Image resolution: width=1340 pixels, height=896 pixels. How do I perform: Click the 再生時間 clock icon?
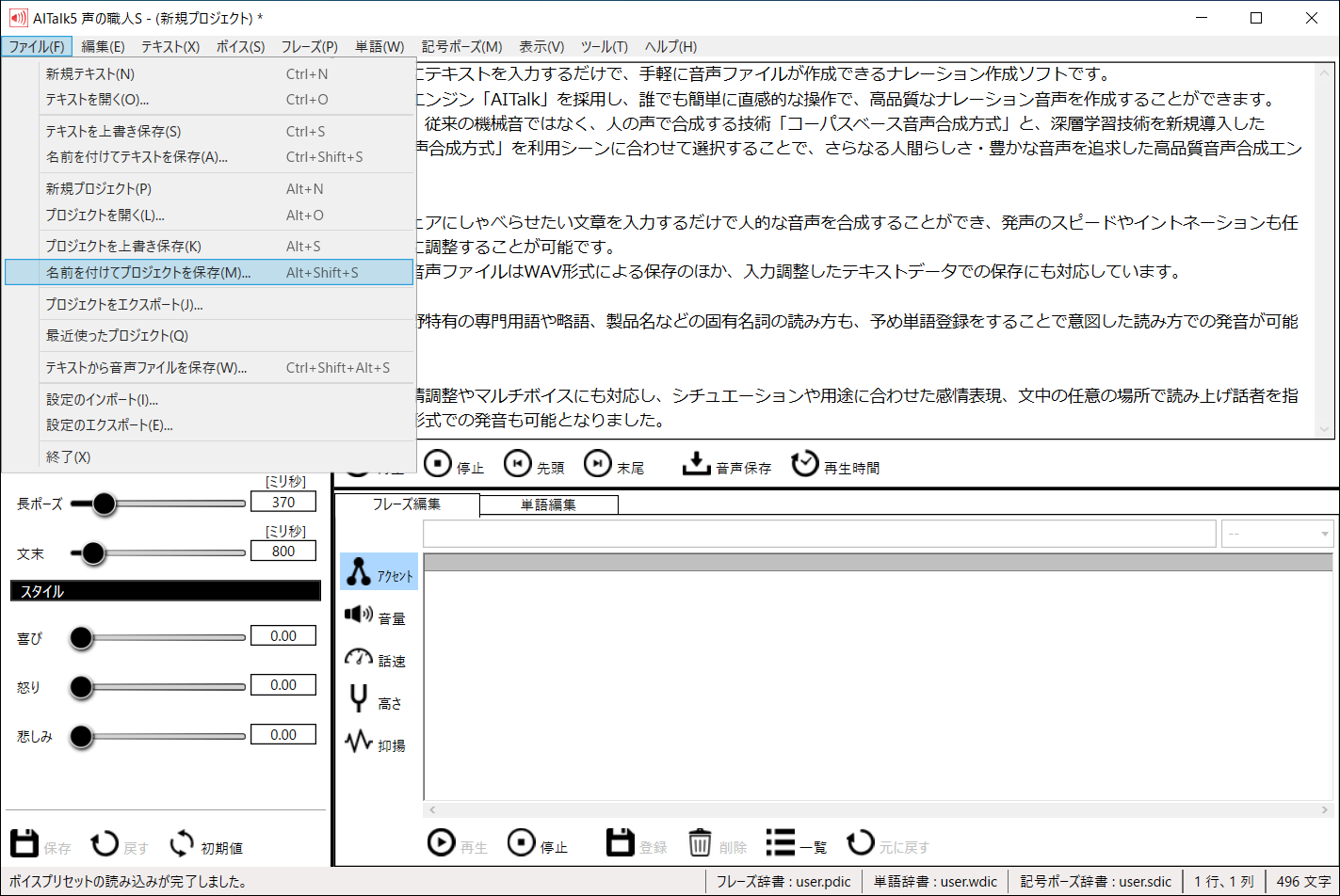(805, 464)
